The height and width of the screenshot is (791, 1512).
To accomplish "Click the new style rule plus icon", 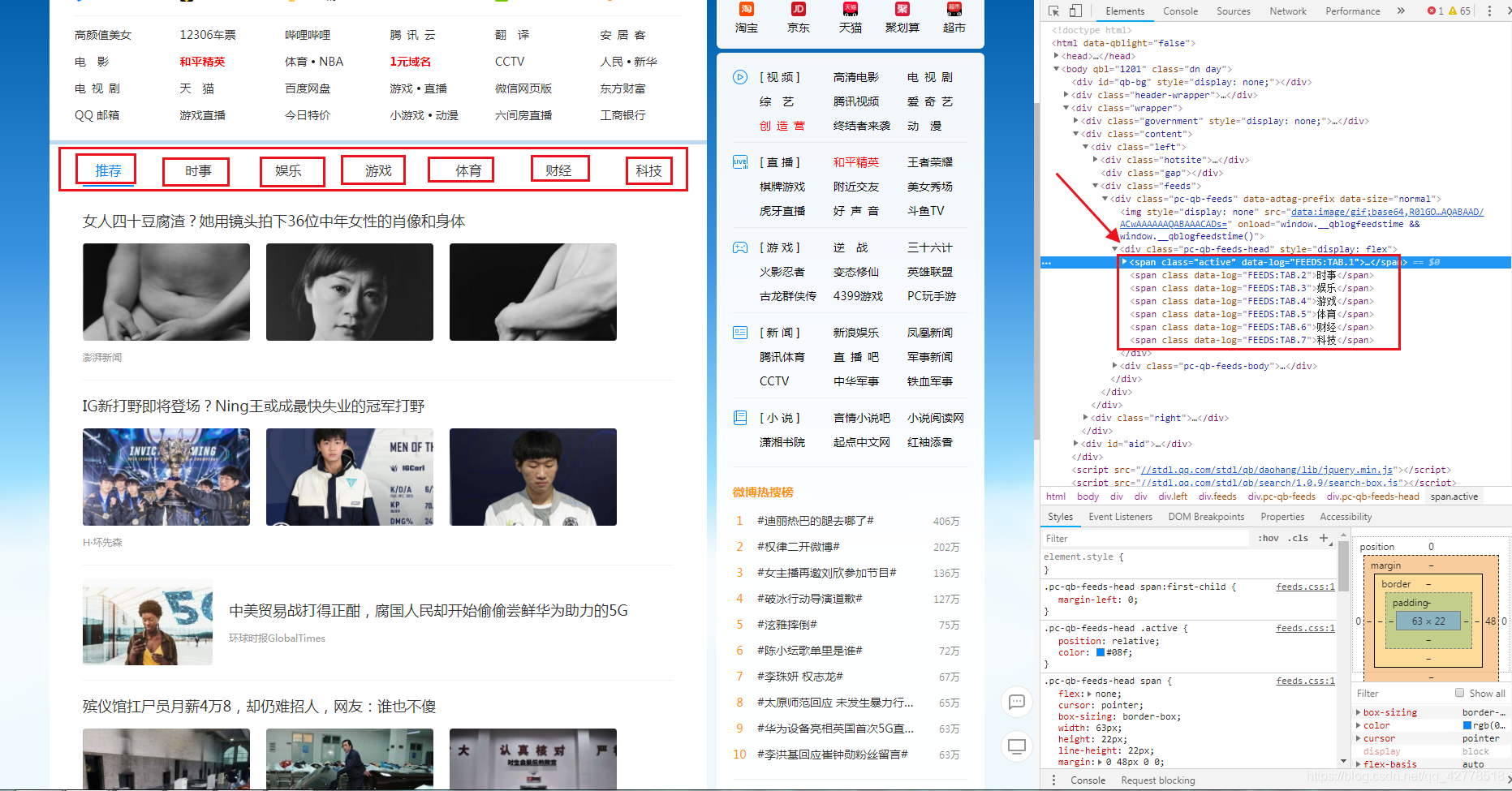I will pos(1324,538).
